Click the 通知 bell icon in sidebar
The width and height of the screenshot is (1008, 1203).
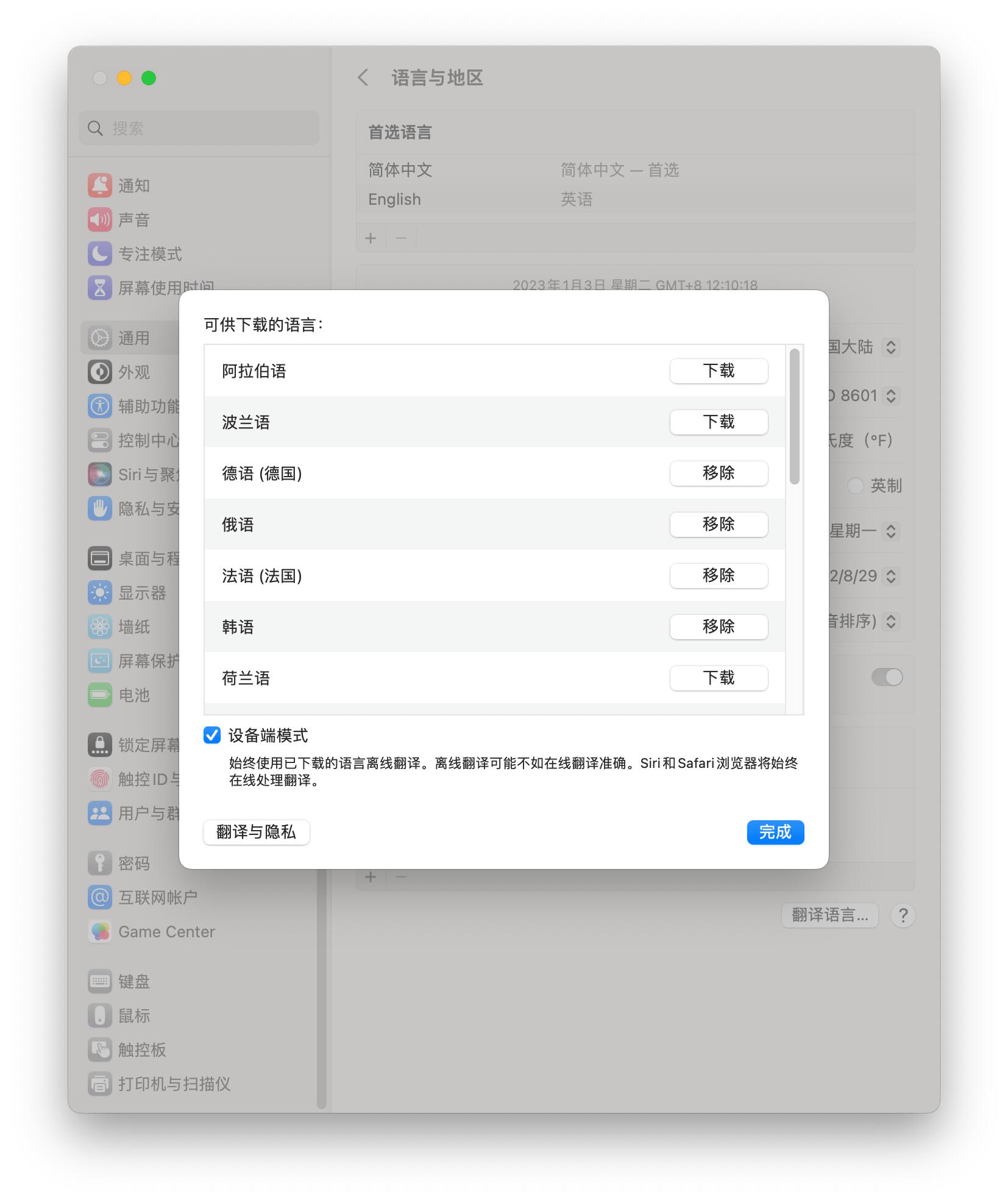pos(99,185)
